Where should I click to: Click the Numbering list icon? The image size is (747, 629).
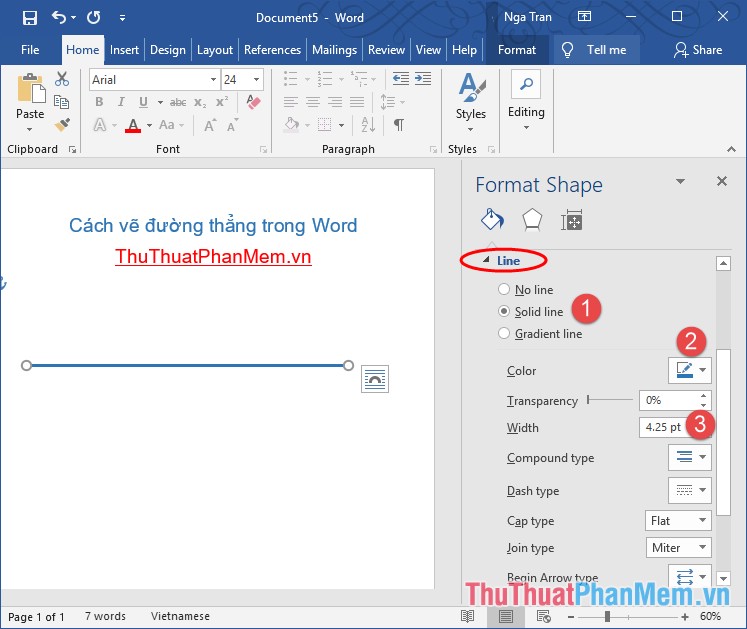(x=325, y=79)
